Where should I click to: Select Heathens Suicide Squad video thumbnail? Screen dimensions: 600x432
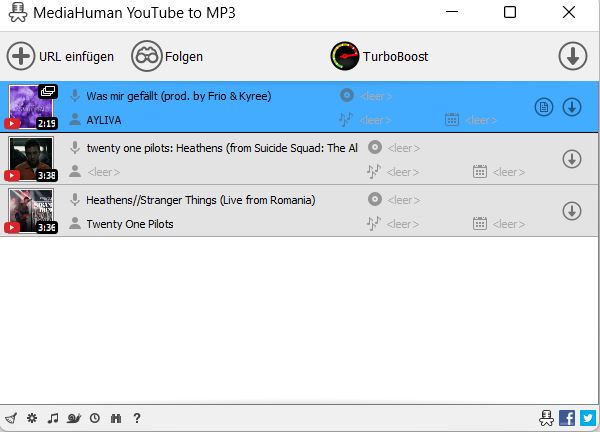pyautogui.click(x=31, y=159)
